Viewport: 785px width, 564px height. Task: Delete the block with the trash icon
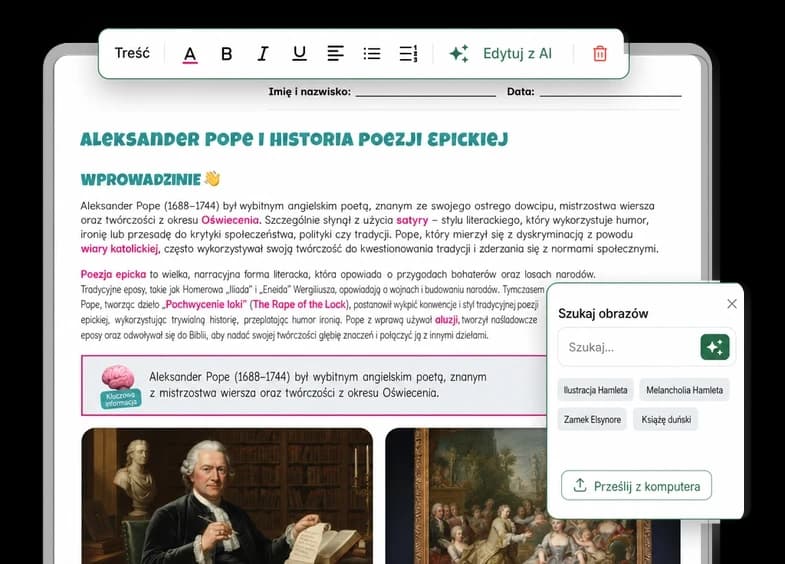(600, 54)
